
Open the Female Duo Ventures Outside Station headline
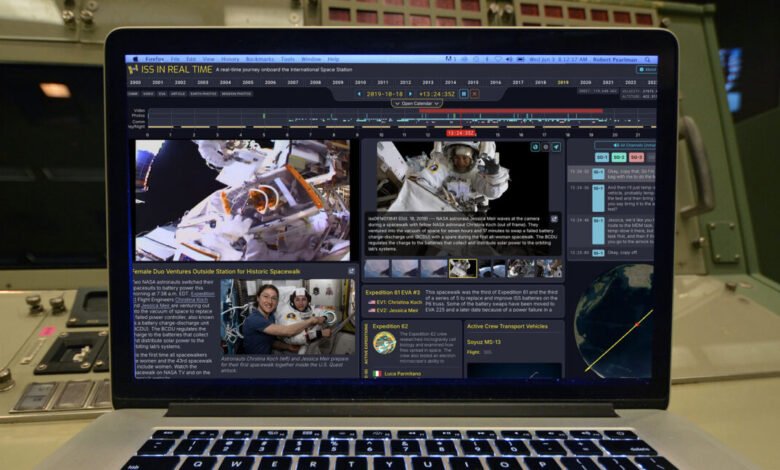[216, 272]
